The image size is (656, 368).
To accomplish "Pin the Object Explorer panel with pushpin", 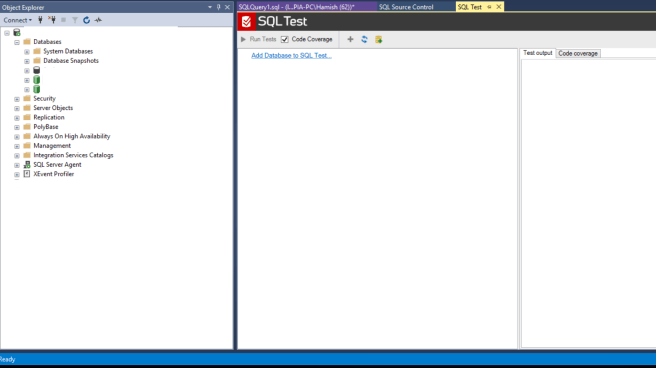I will [x=218, y=7].
